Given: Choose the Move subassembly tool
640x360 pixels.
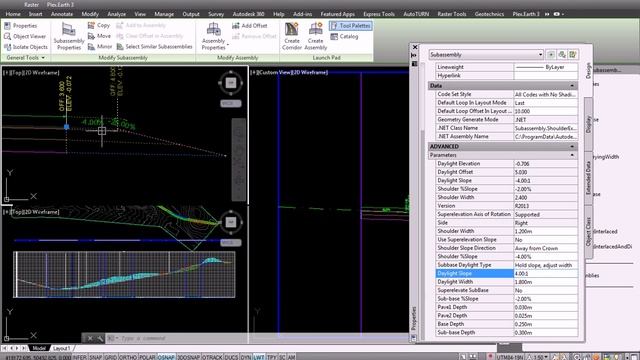Looking at the screenshot, I should point(99,36).
